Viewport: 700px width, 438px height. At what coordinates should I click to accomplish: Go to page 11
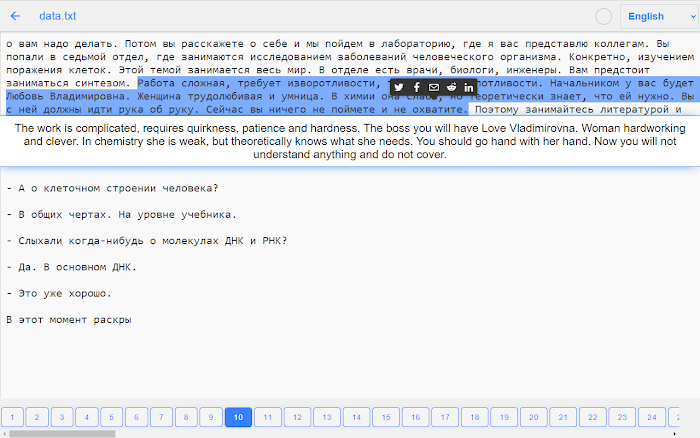268,417
